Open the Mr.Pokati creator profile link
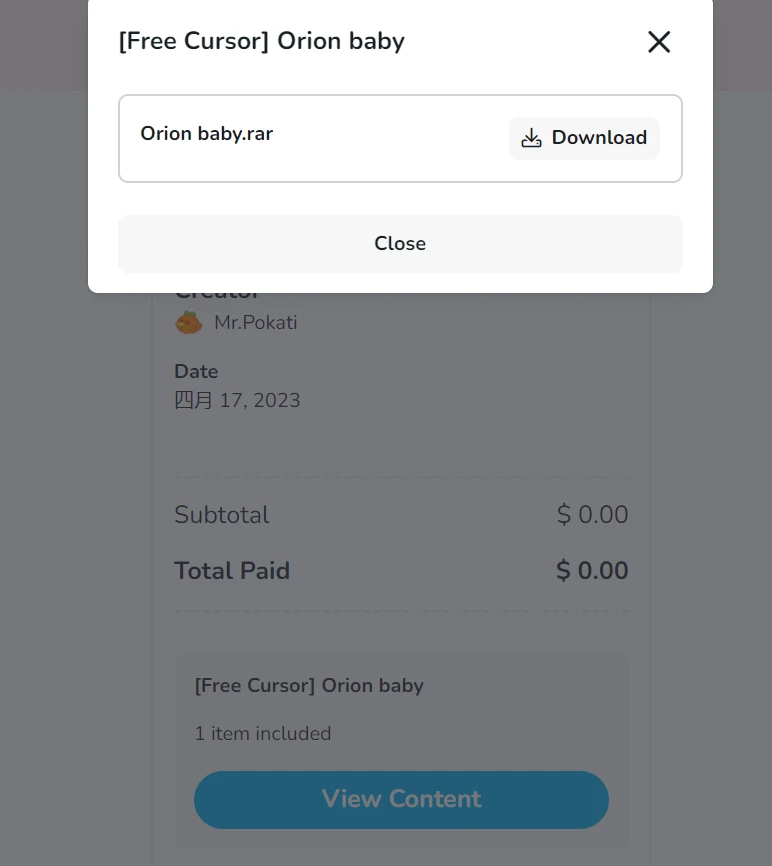772x866 pixels. pos(255,322)
